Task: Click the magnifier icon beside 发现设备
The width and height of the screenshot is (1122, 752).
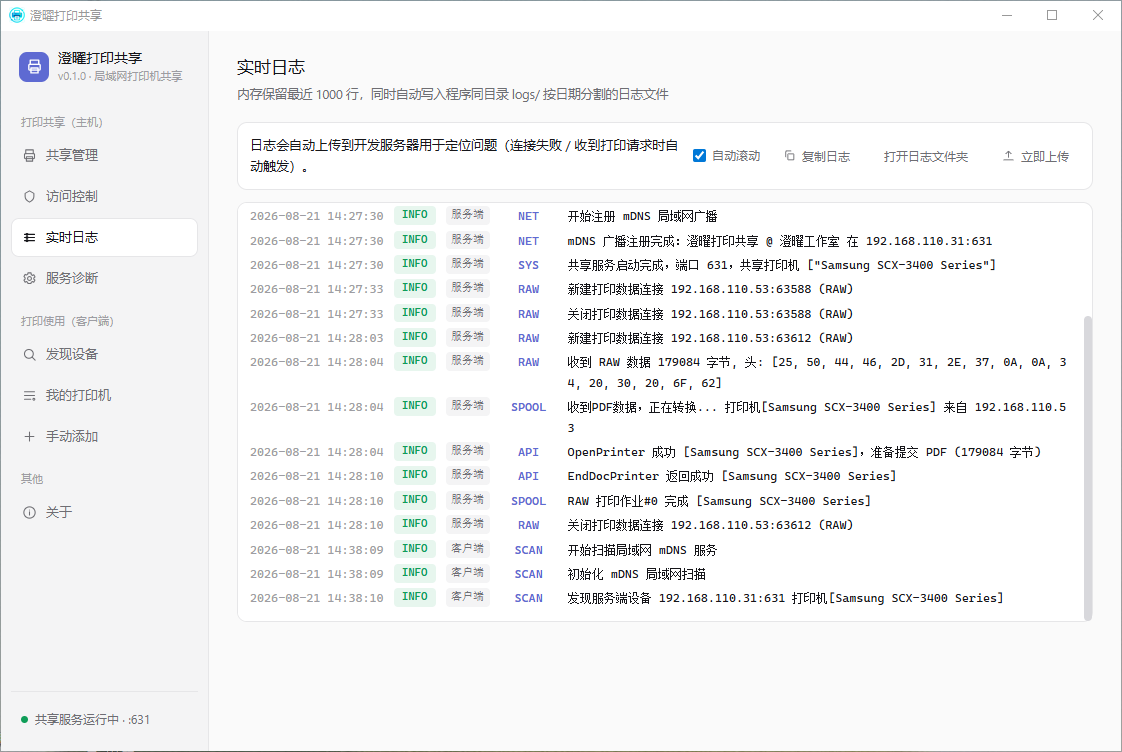Action: pos(29,355)
